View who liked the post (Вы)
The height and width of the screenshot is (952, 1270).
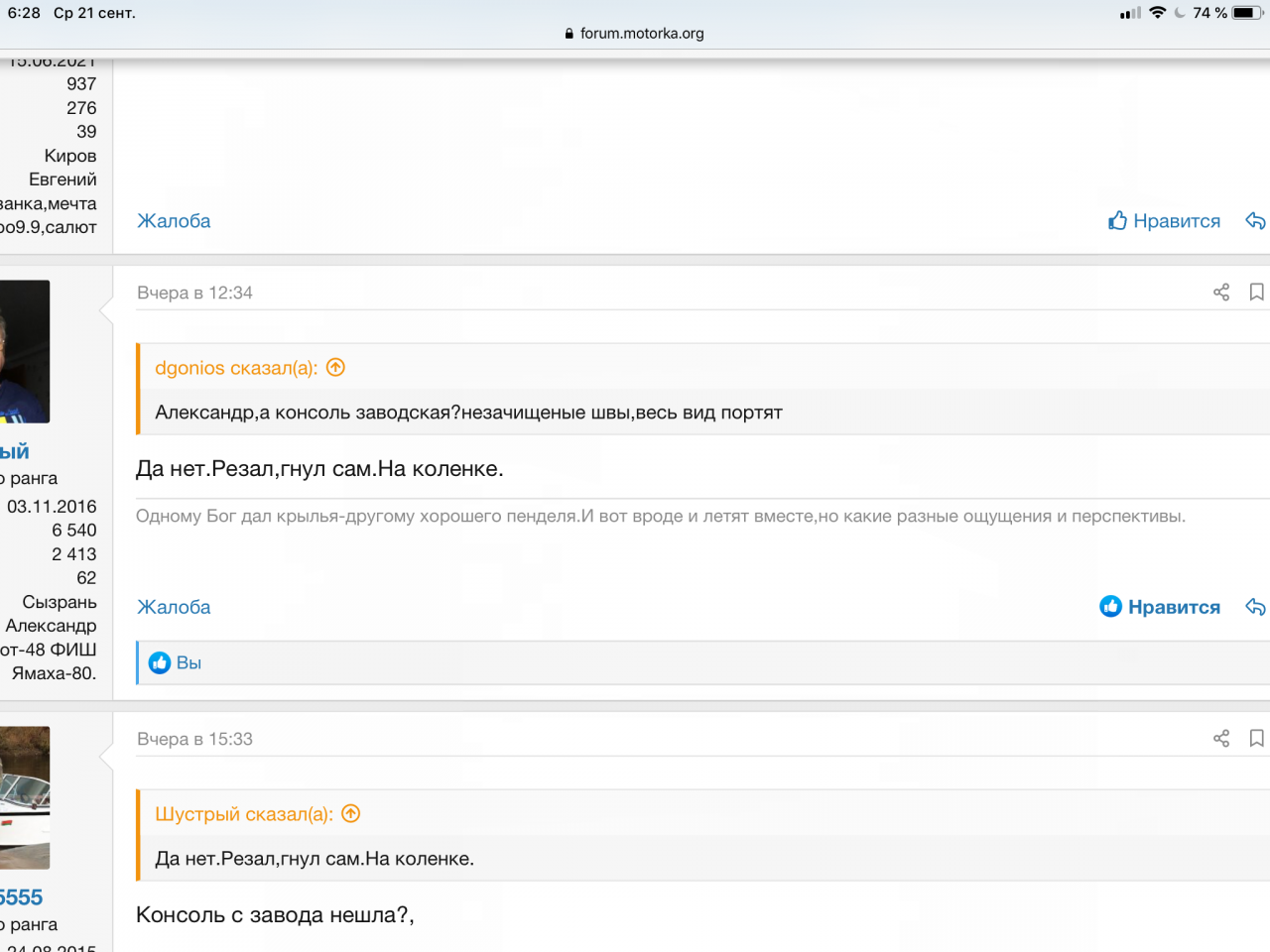189,662
